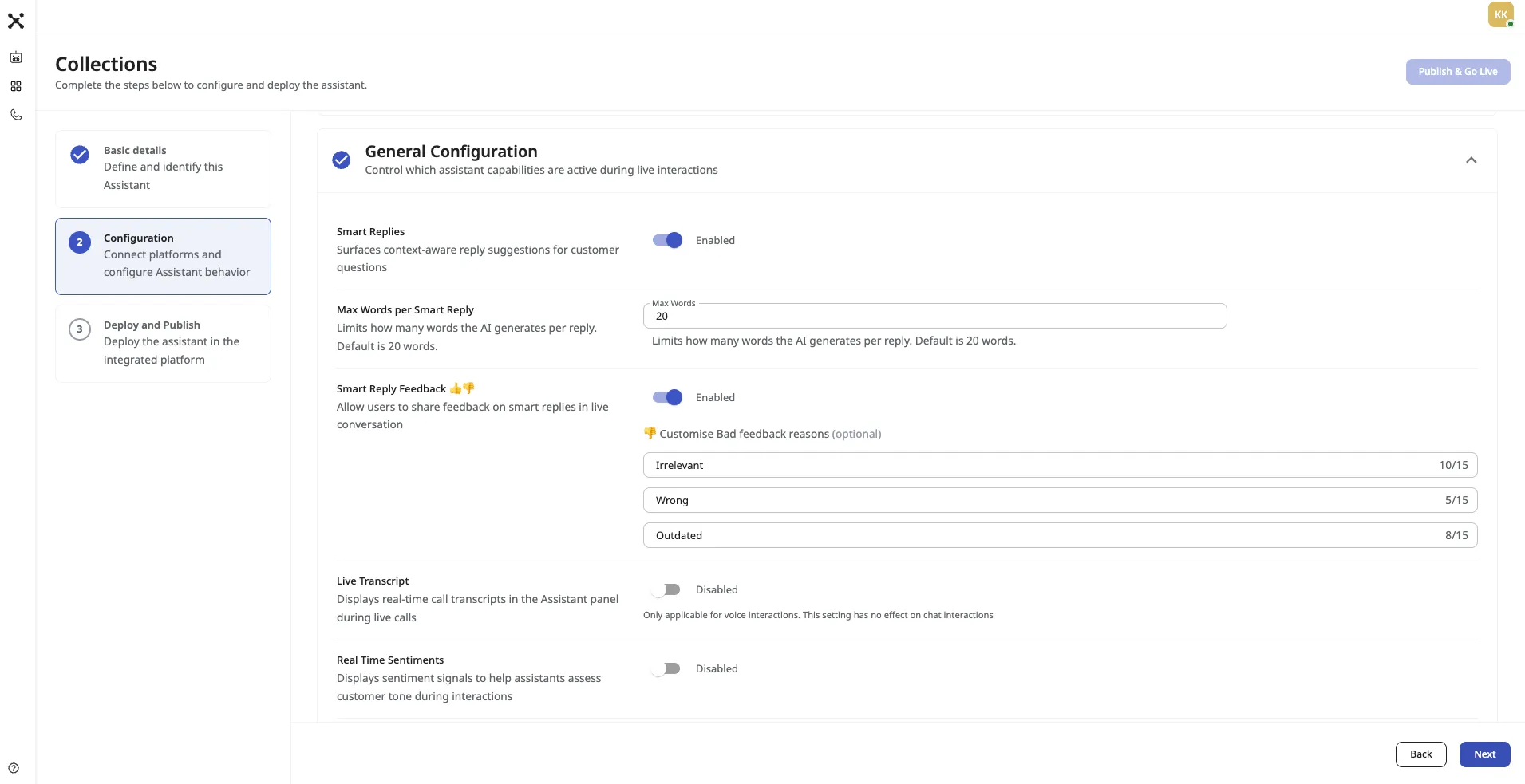
Task: Click the Next button
Action: [x=1484, y=754]
